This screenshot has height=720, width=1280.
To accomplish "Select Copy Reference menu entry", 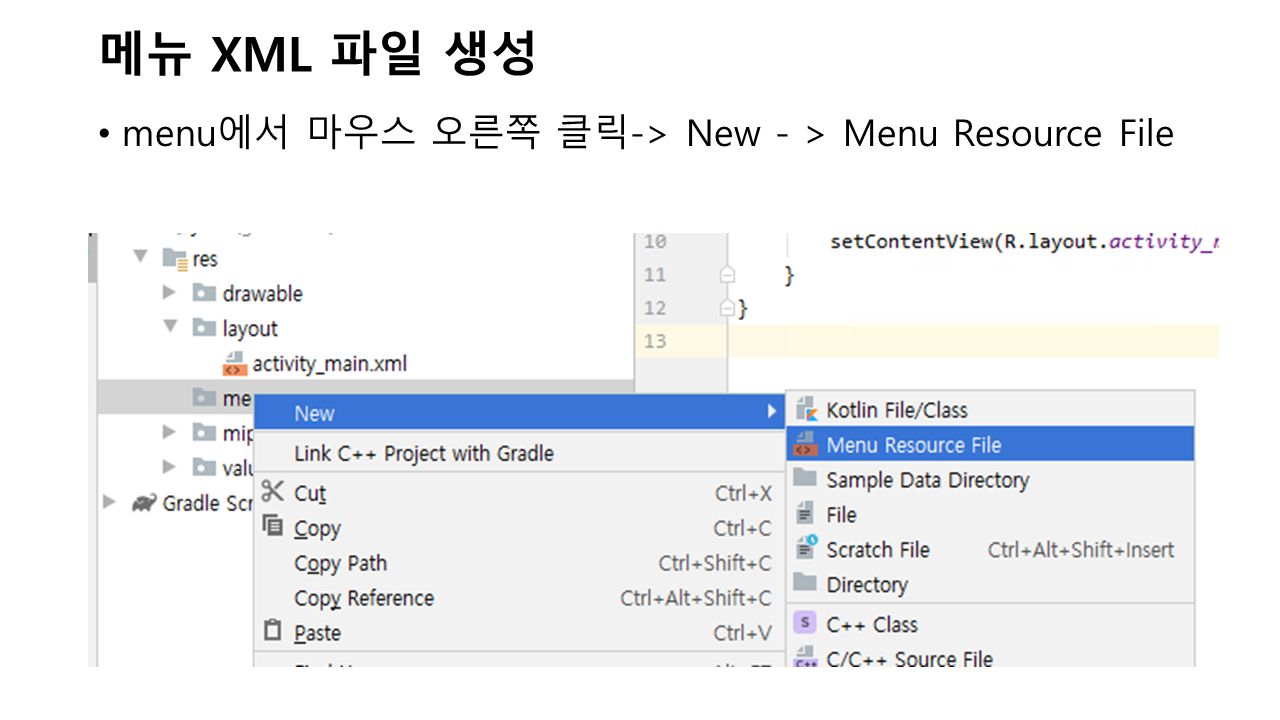I will tap(364, 598).
